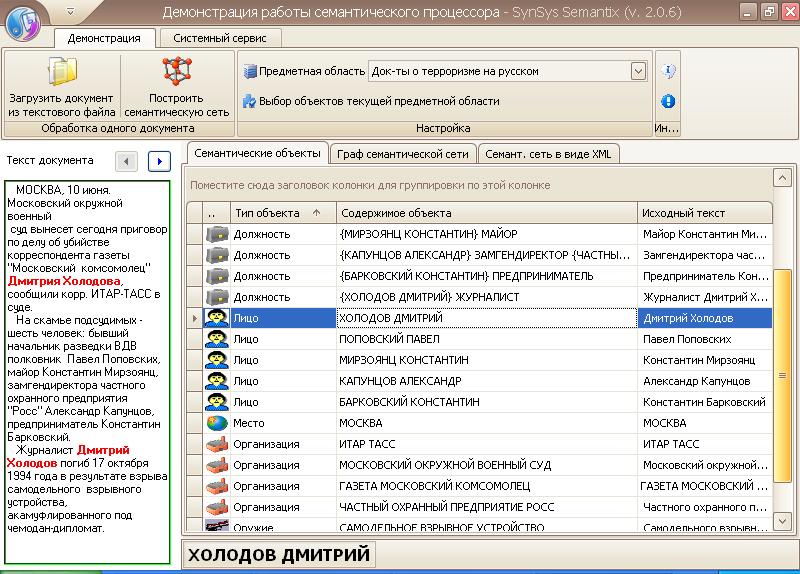The image size is (800, 574).
Task: Restore down the SynSys Semantix window
Action: 769,11
